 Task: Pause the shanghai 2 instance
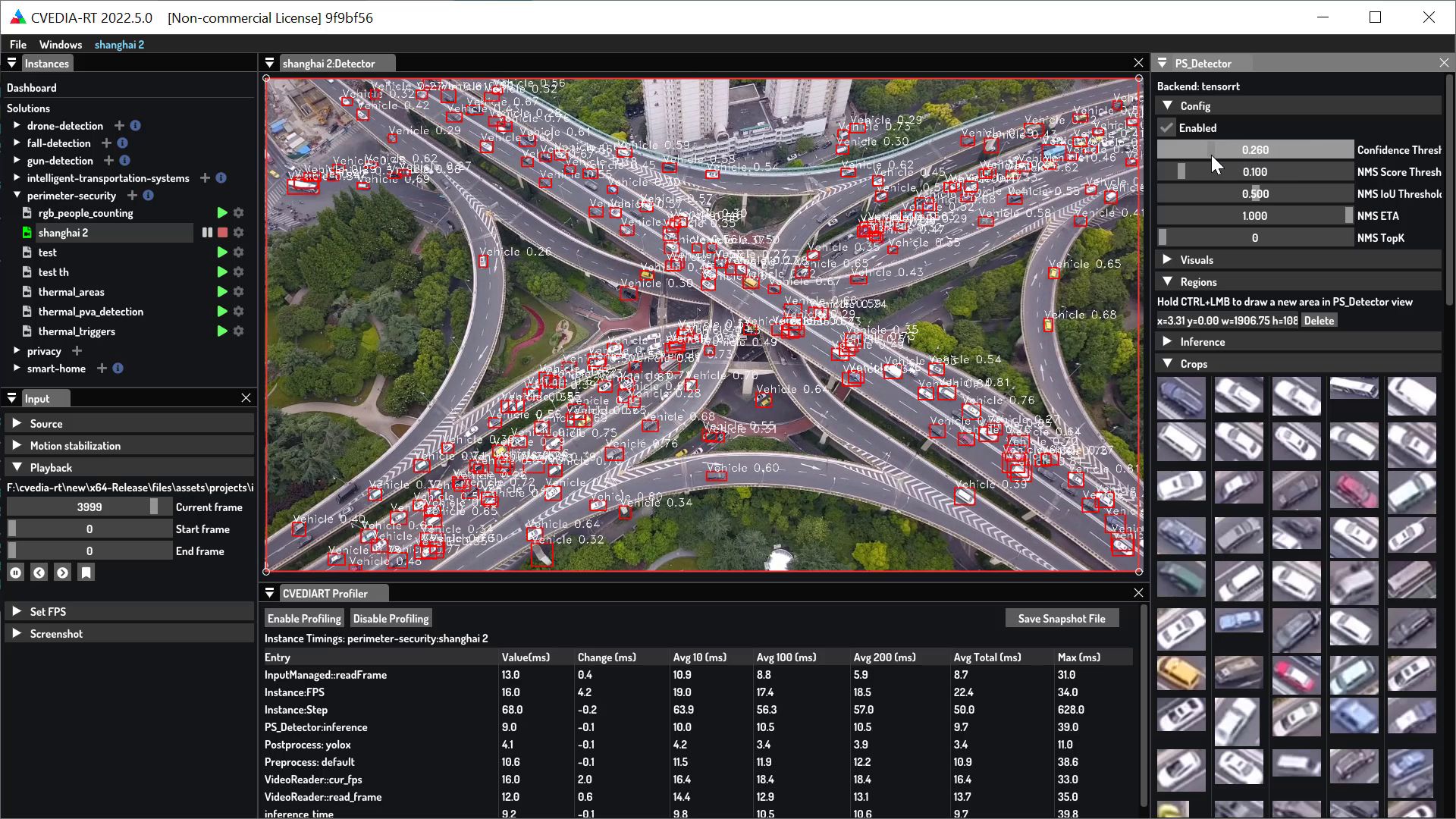point(206,233)
